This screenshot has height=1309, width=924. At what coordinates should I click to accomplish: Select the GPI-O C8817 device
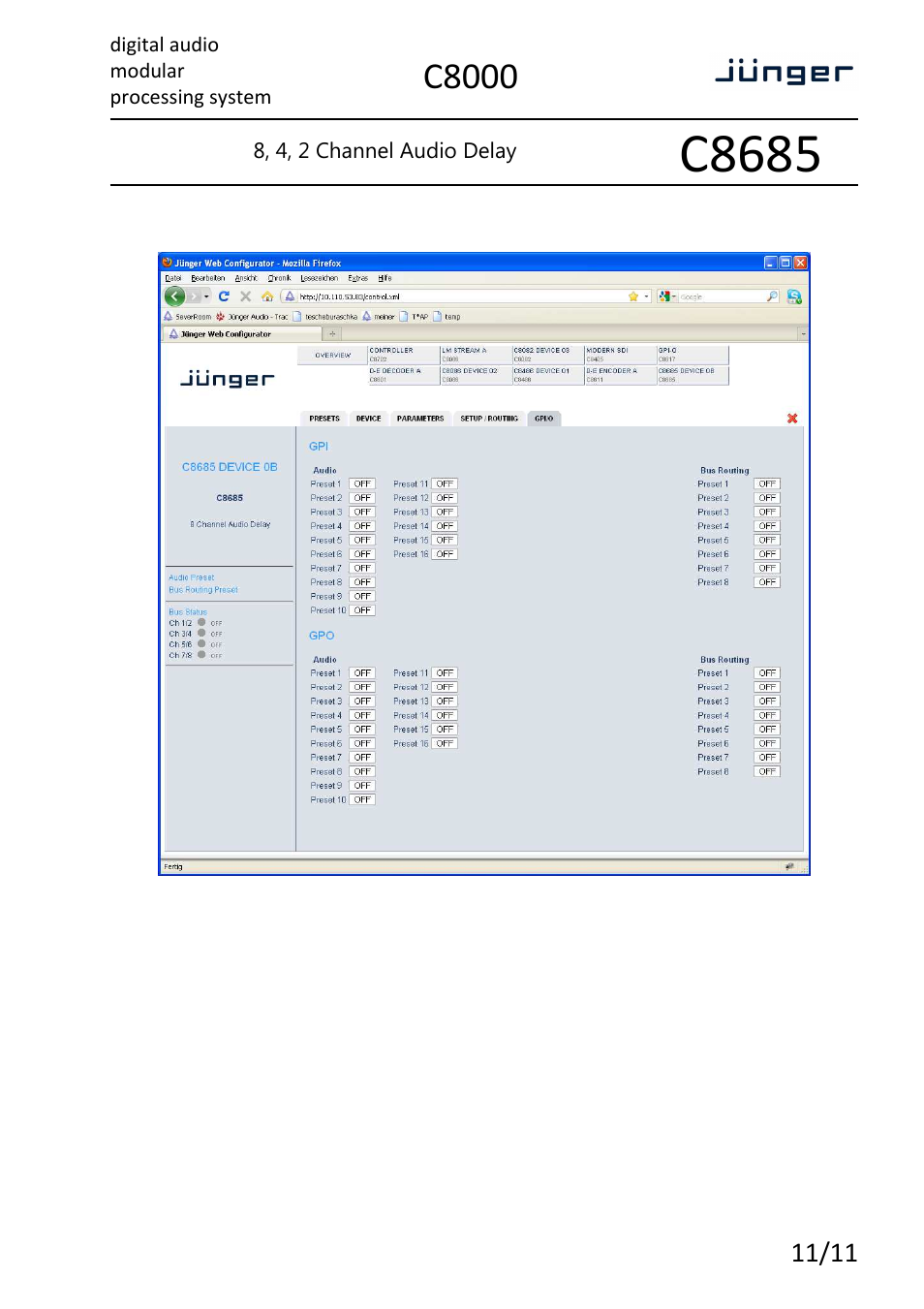pos(693,355)
